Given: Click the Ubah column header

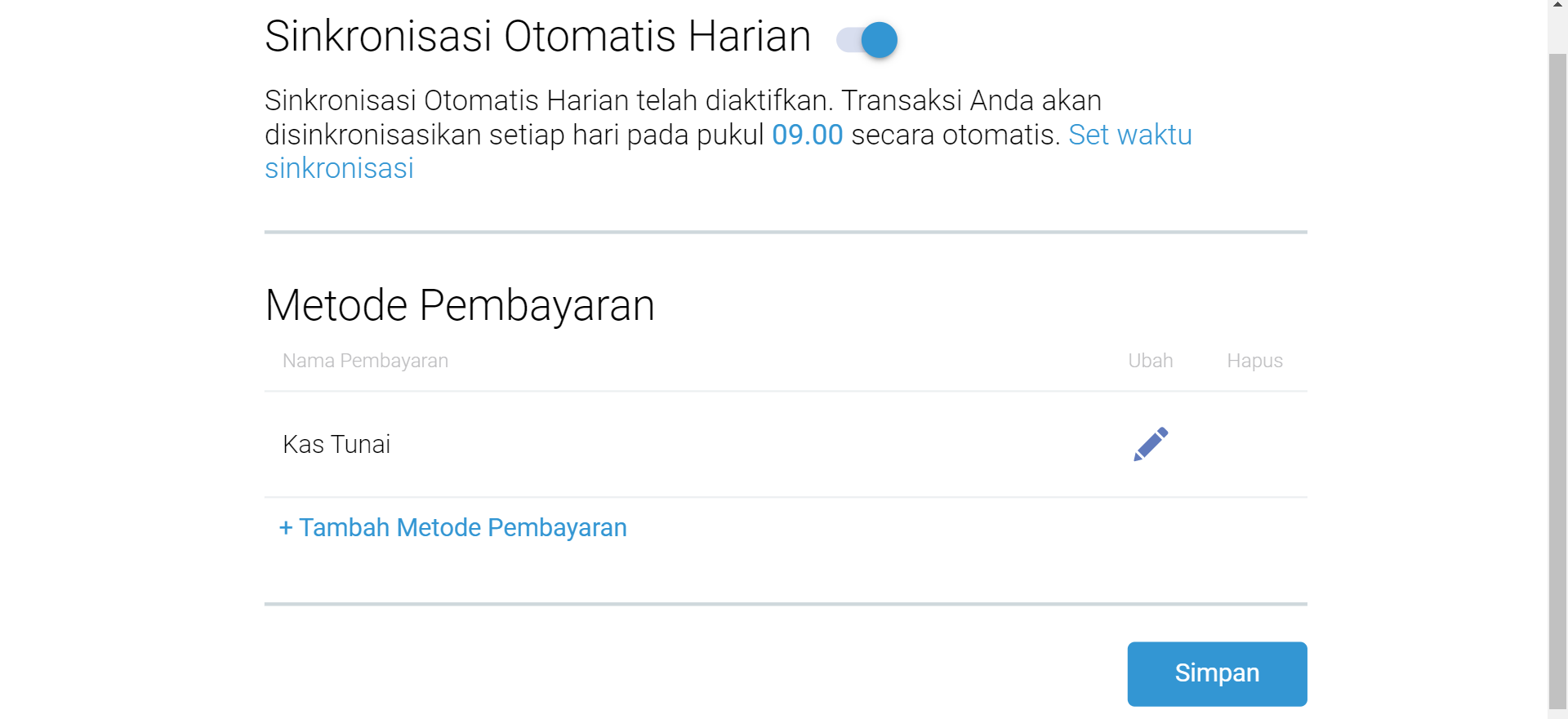Looking at the screenshot, I should pos(1150,361).
